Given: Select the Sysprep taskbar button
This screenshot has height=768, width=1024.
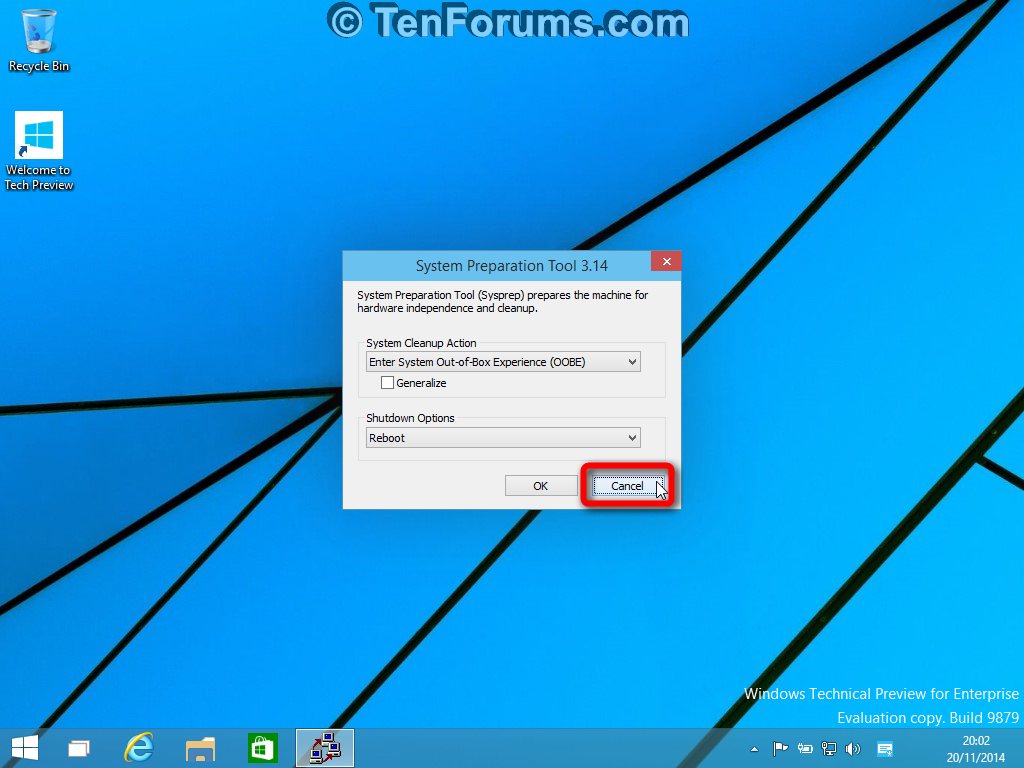Looking at the screenshot, I should coord(325,748).
